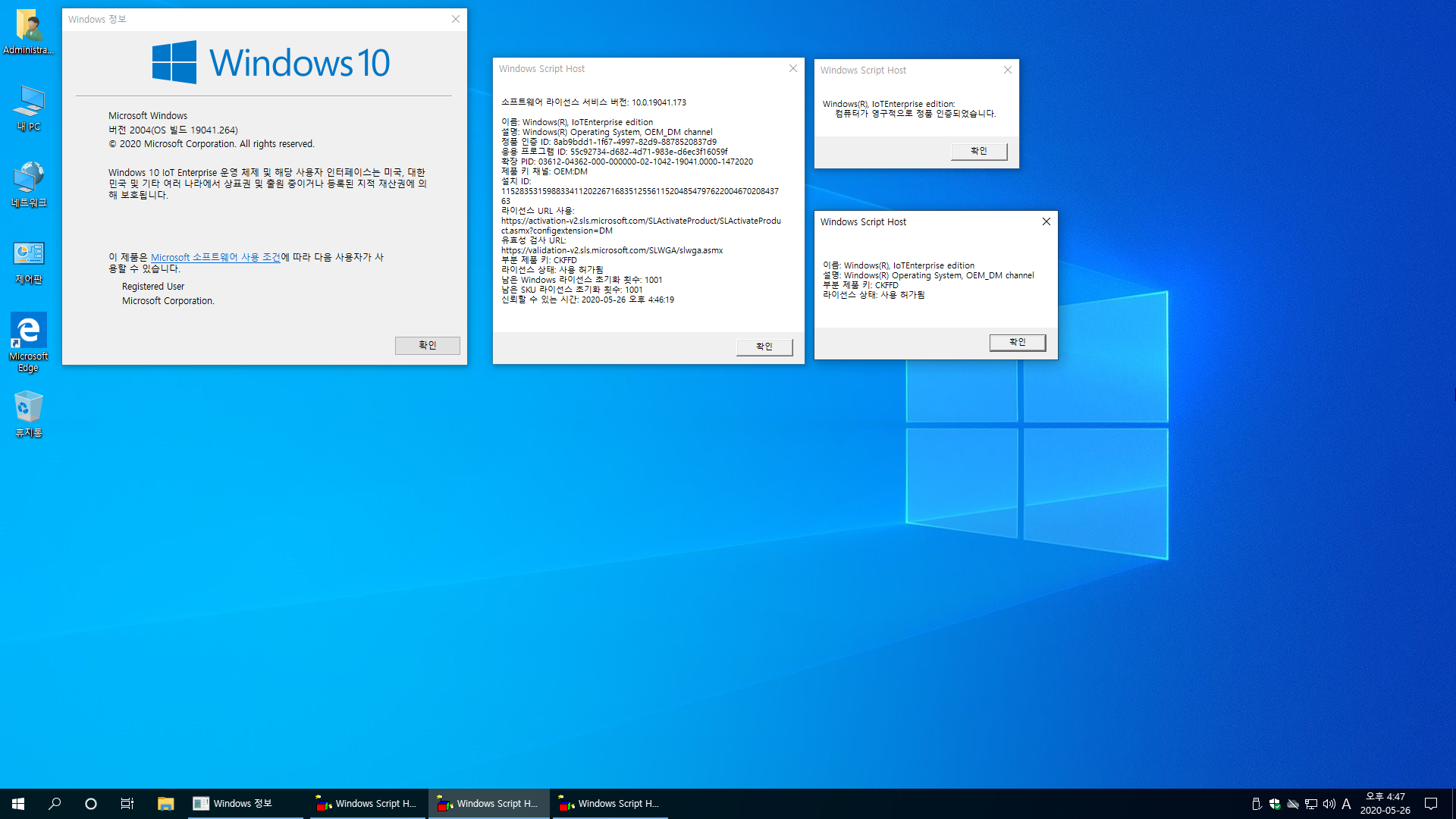Click the OneDrive cloud tray icon

1293,804
